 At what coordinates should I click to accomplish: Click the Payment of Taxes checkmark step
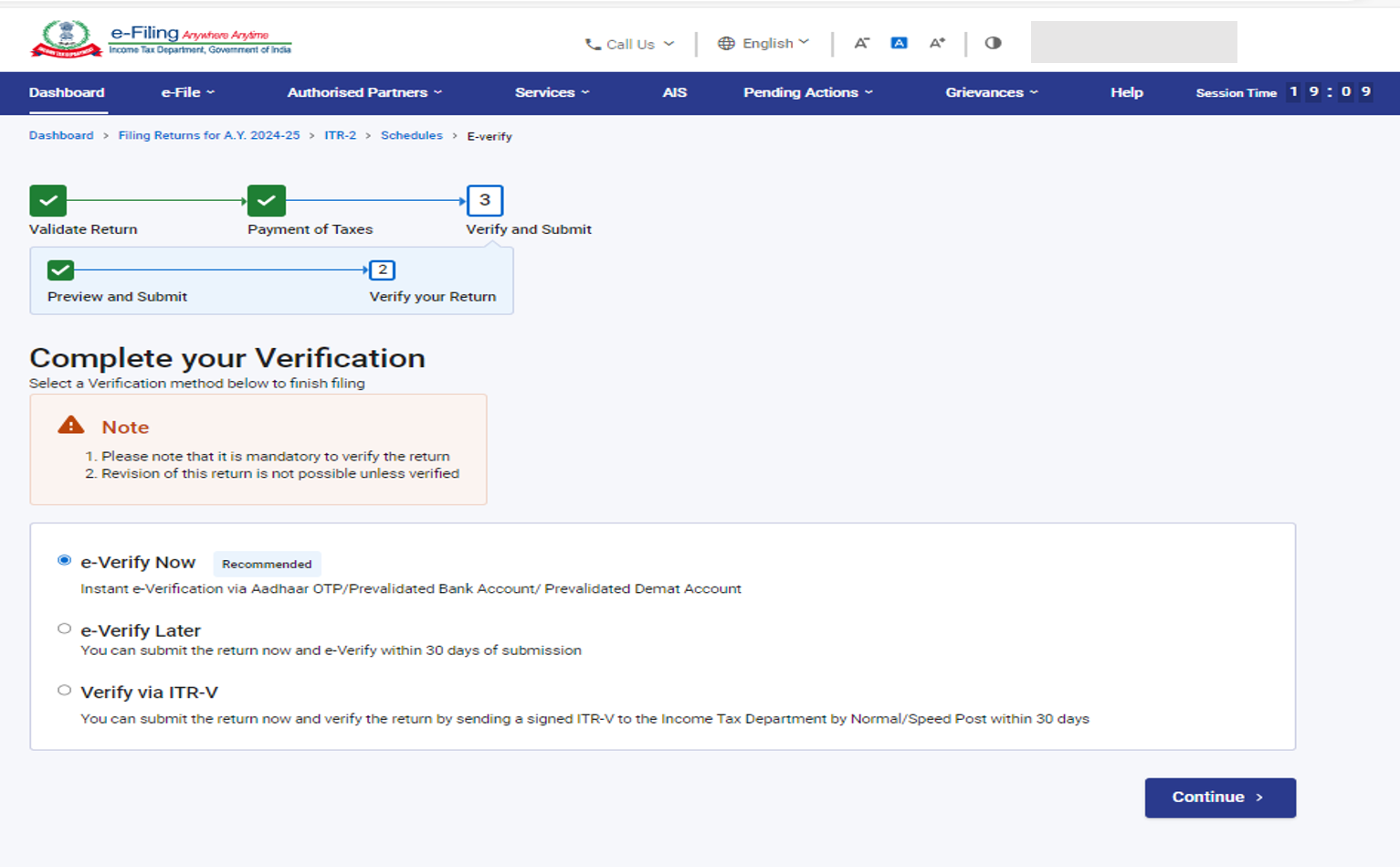pyautogui.click(x=267, y=200)
